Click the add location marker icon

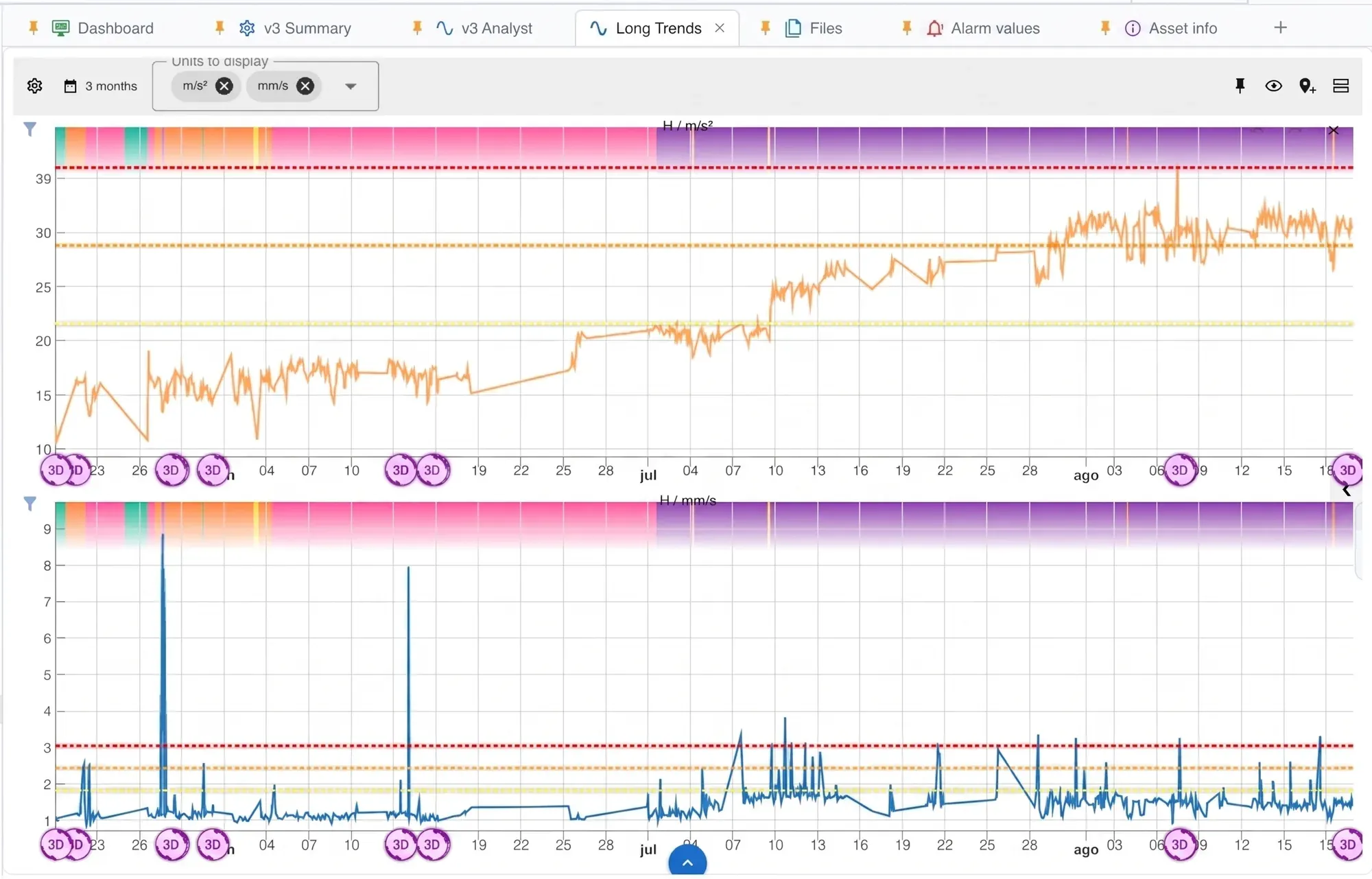(1308, 86)
